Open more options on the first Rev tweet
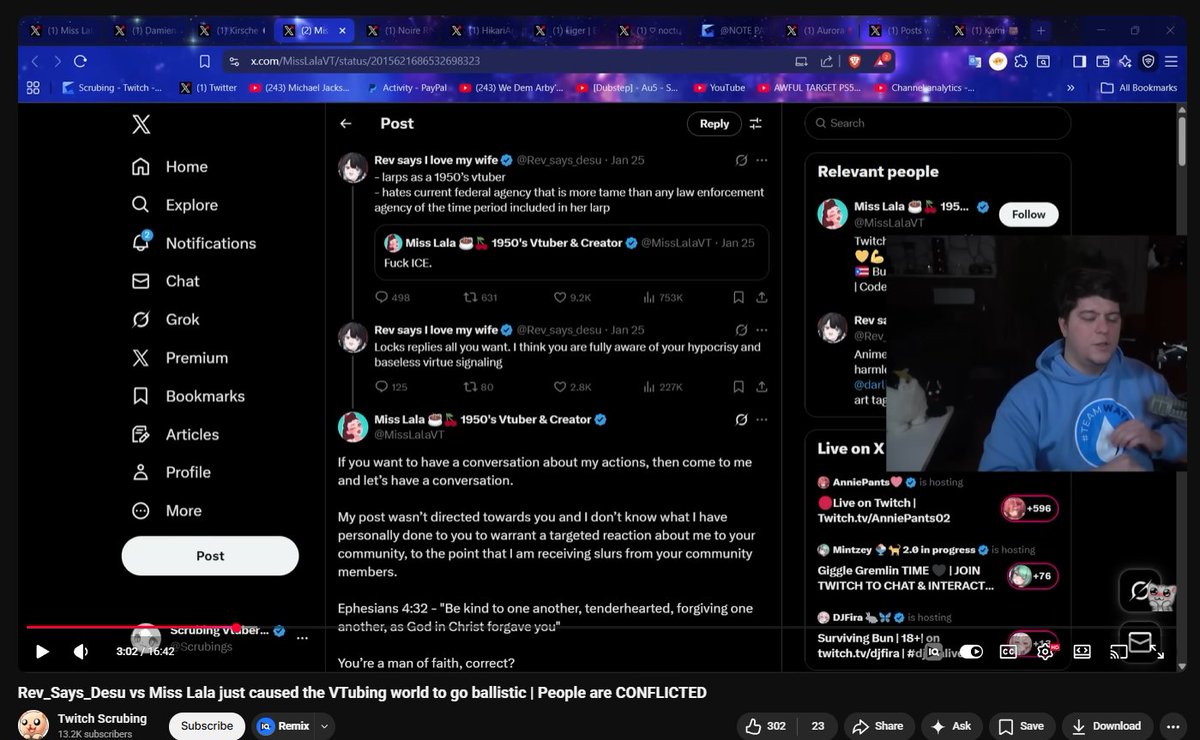1200x740 pixels. click(x=762, y=160)
